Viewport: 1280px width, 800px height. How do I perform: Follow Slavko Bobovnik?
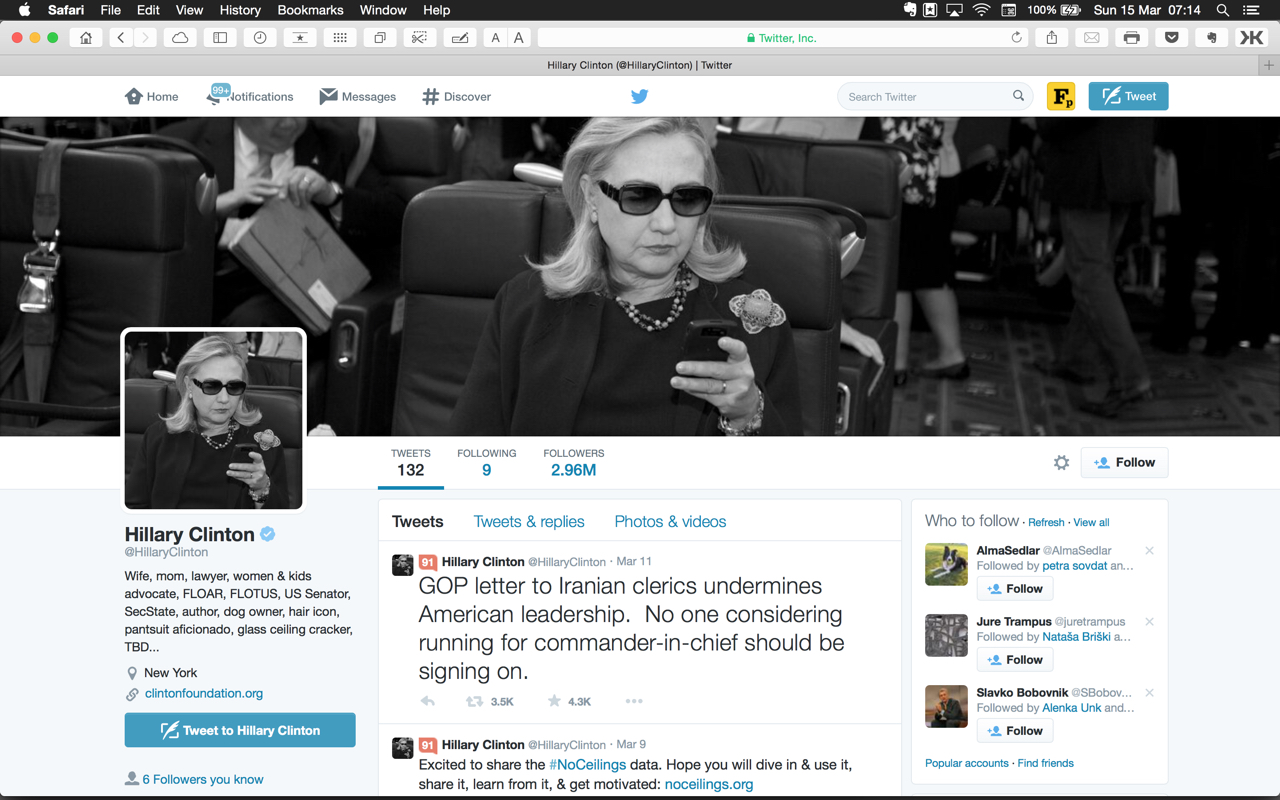[x=1015, y=731]
